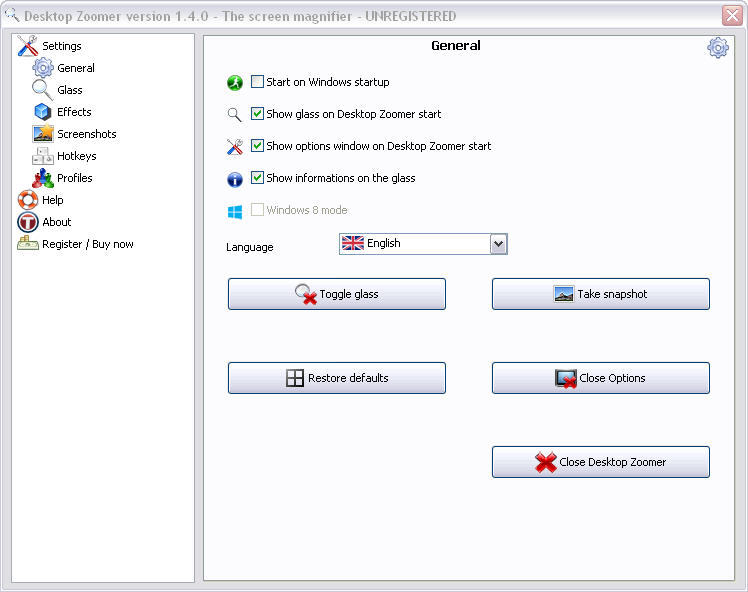Open the Help page
Viewport: 748px width, 592px height.
tap(52, 200)
